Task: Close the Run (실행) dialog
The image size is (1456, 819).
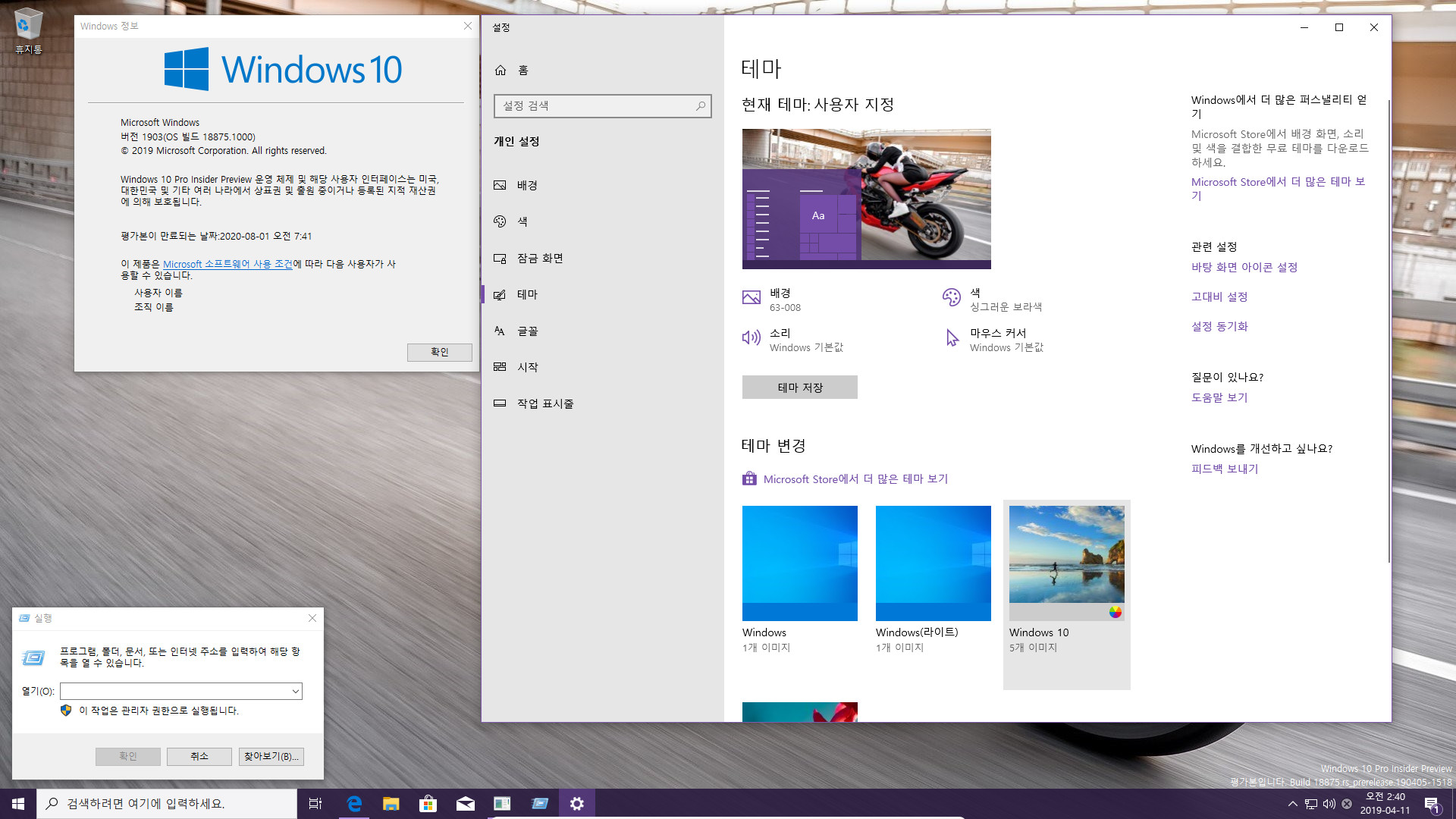Action: coord(312,619)
